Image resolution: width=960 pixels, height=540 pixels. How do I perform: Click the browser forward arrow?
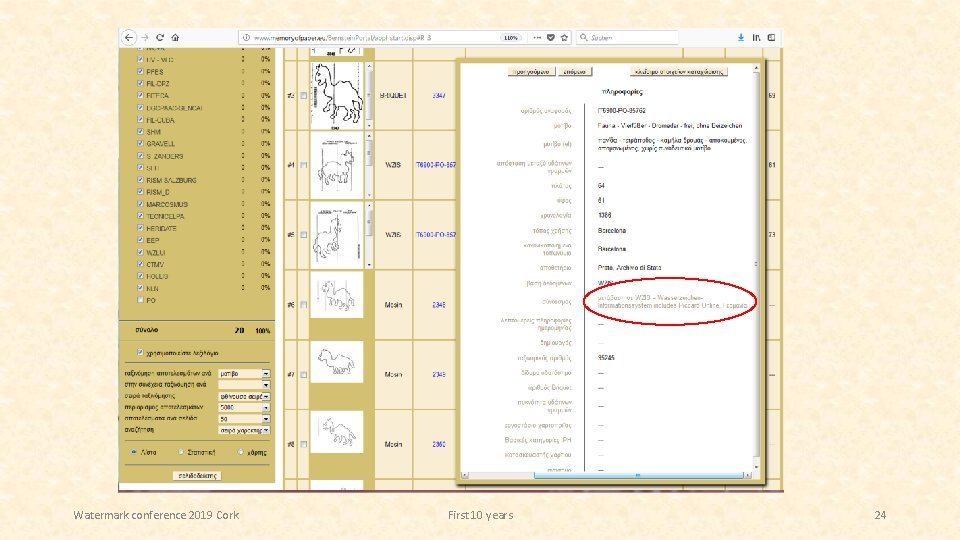click(144, 37)
